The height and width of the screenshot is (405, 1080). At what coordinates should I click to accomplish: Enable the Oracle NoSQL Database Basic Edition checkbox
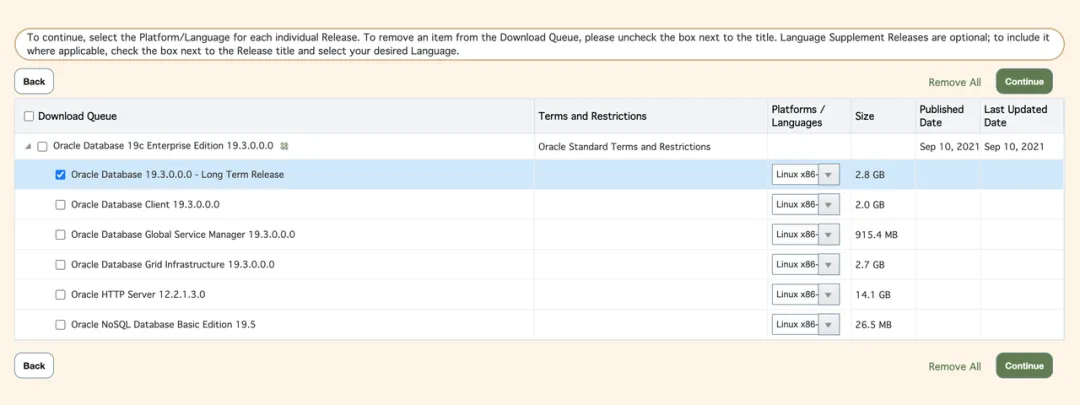tap(60, 324)
